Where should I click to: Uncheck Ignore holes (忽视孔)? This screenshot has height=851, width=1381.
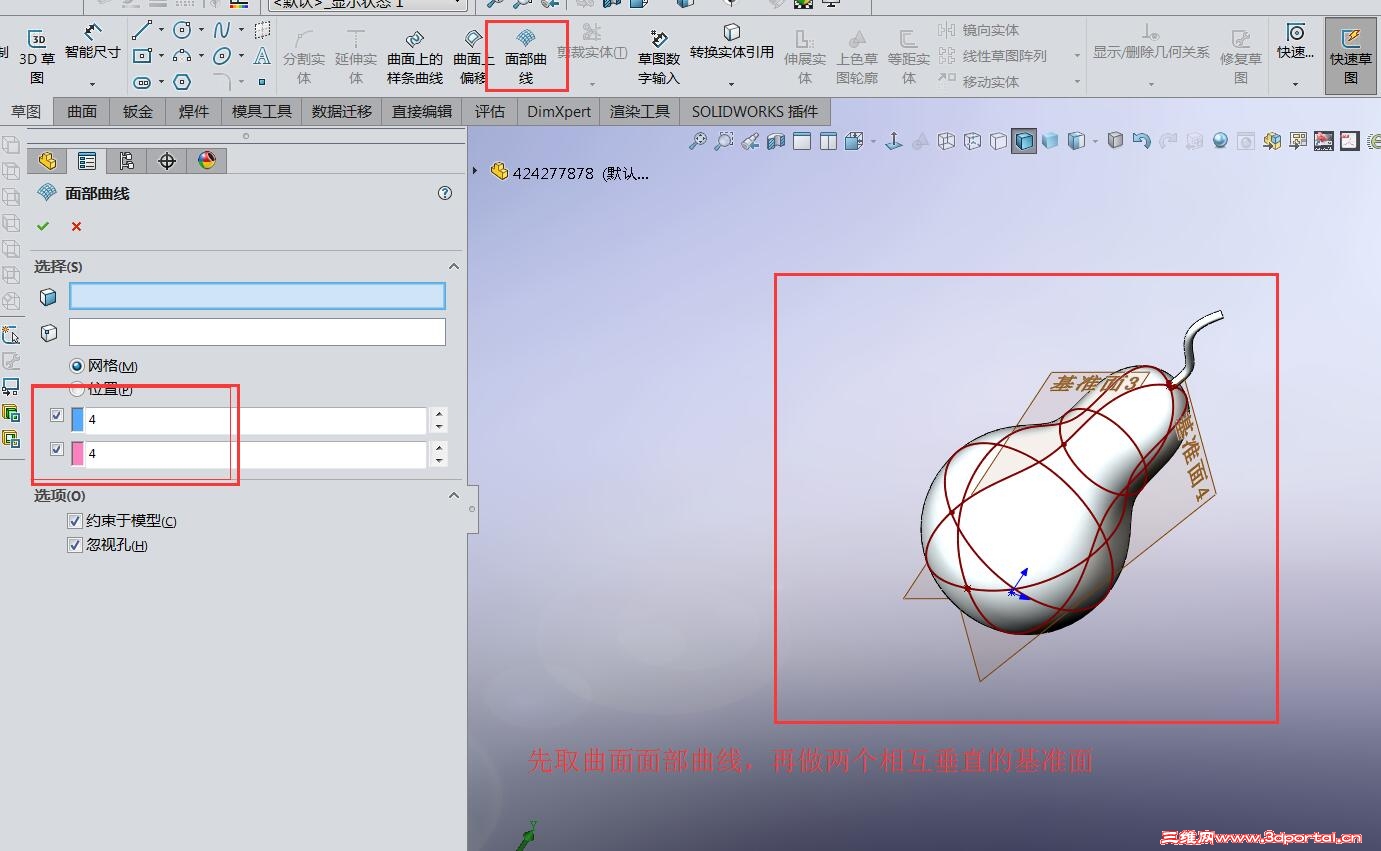click(74, 545)
